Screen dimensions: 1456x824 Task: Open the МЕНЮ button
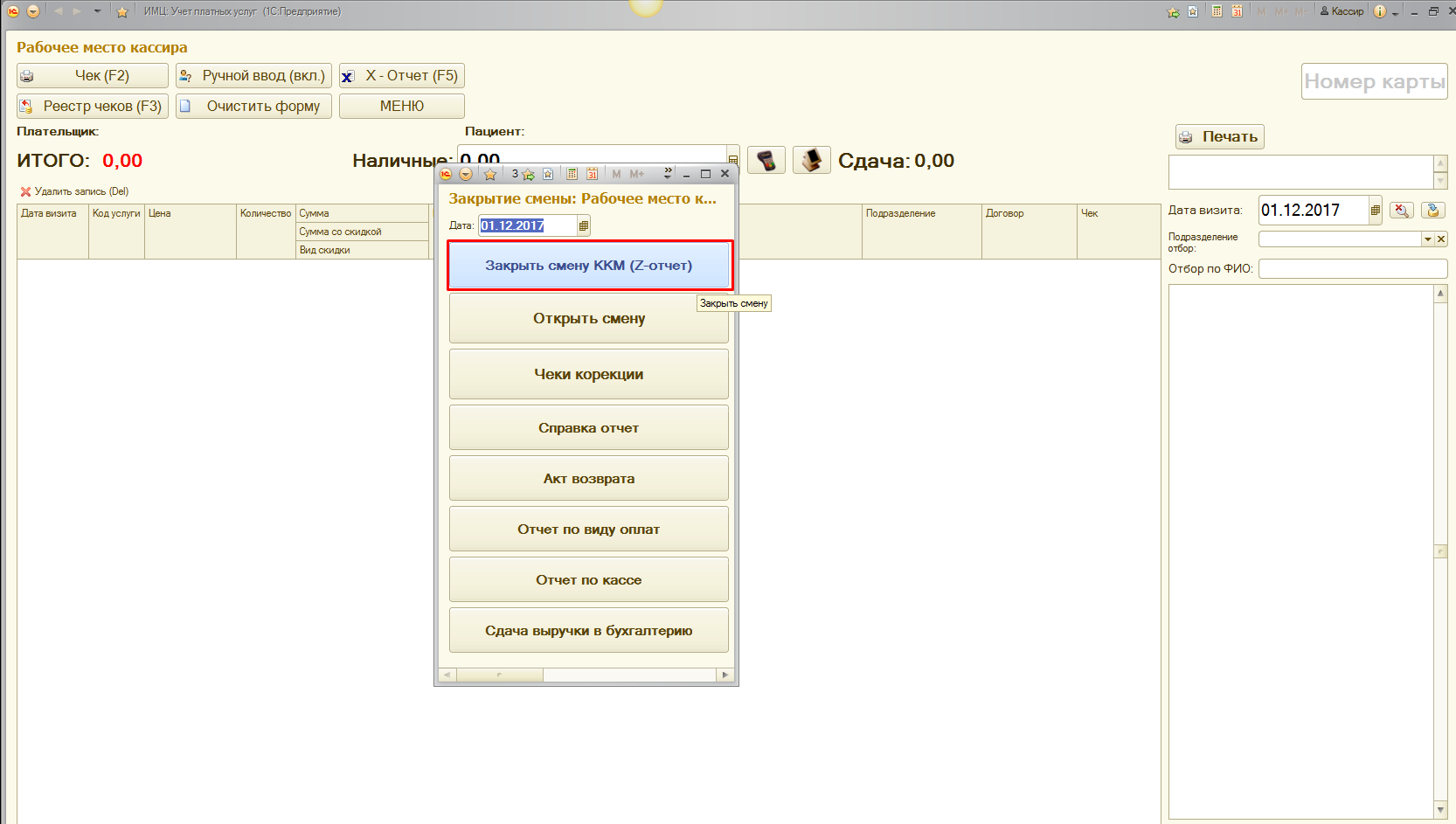coord(401,106)
